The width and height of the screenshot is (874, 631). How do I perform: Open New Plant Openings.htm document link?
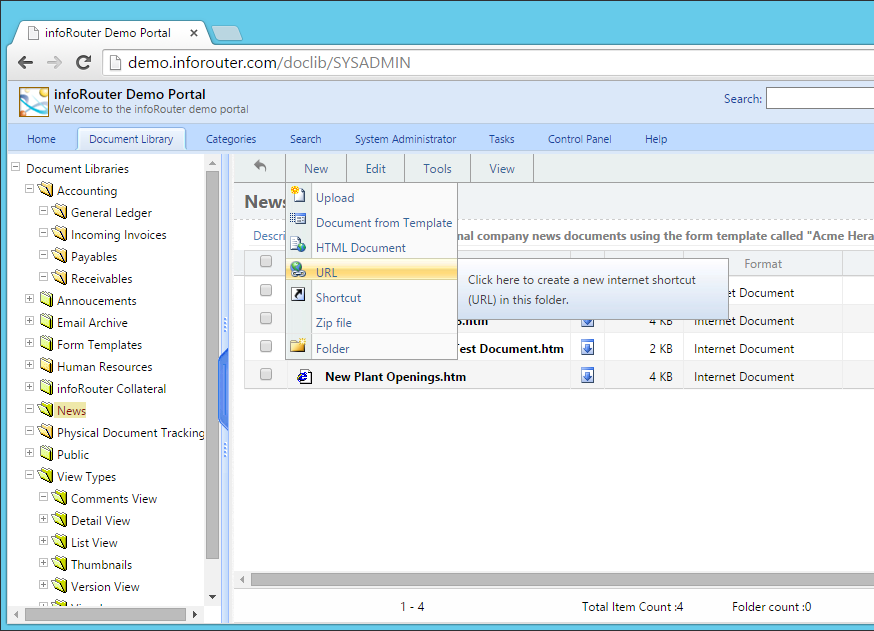pyautogui.click(x=395, y=377)
